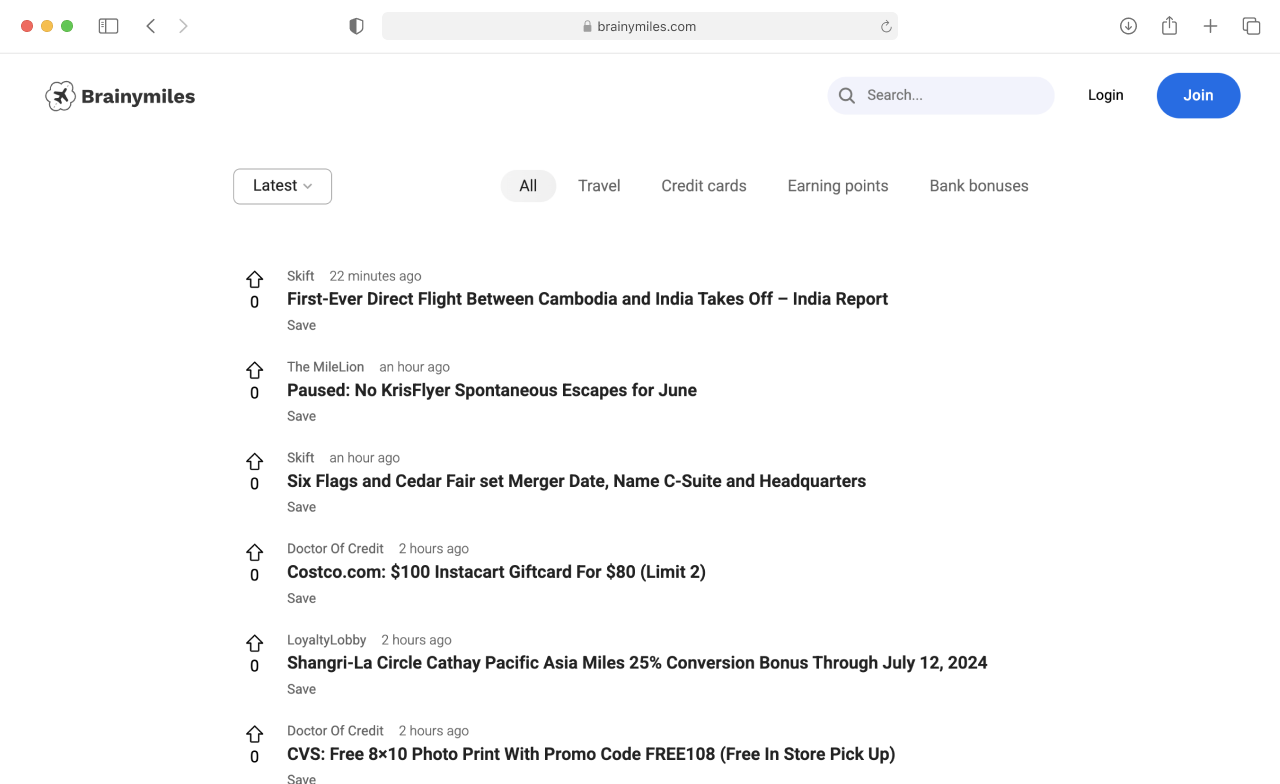Save the KrisFlyer Spontaneous Escapes post

pyautogui.click(x=301, y=416)
